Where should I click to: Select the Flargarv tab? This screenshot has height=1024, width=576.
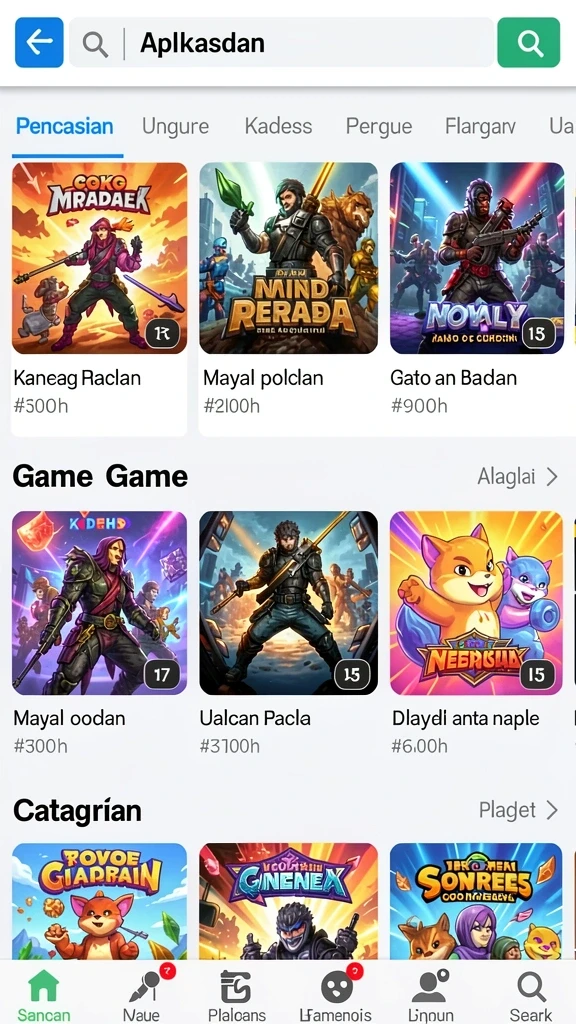480,126
